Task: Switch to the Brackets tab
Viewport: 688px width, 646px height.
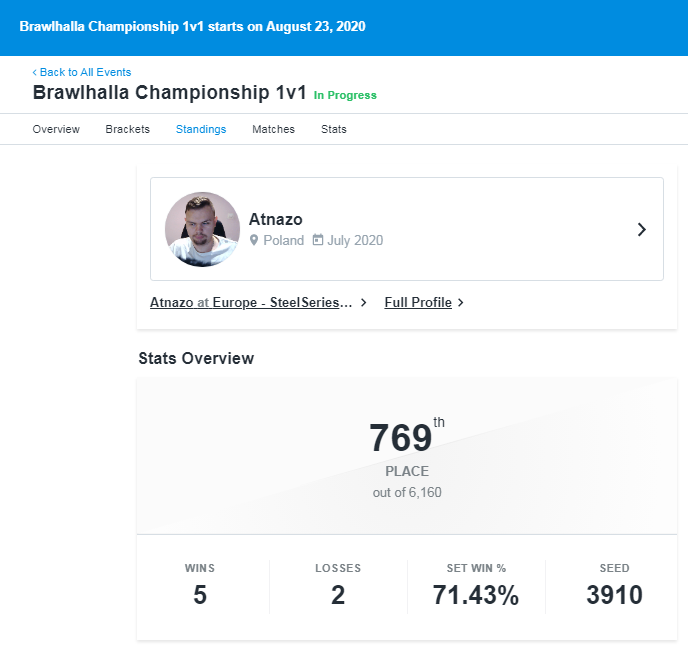Action: 128,129
